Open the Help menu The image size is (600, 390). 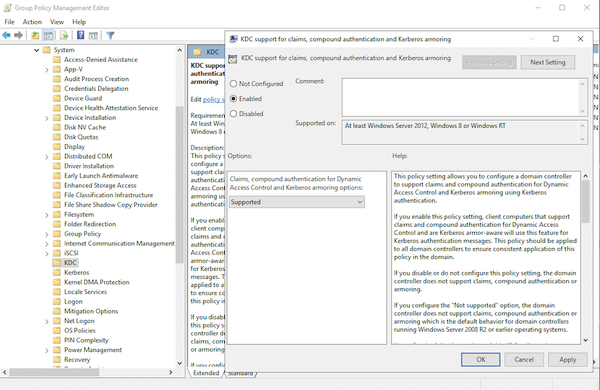tap(79, 22)
